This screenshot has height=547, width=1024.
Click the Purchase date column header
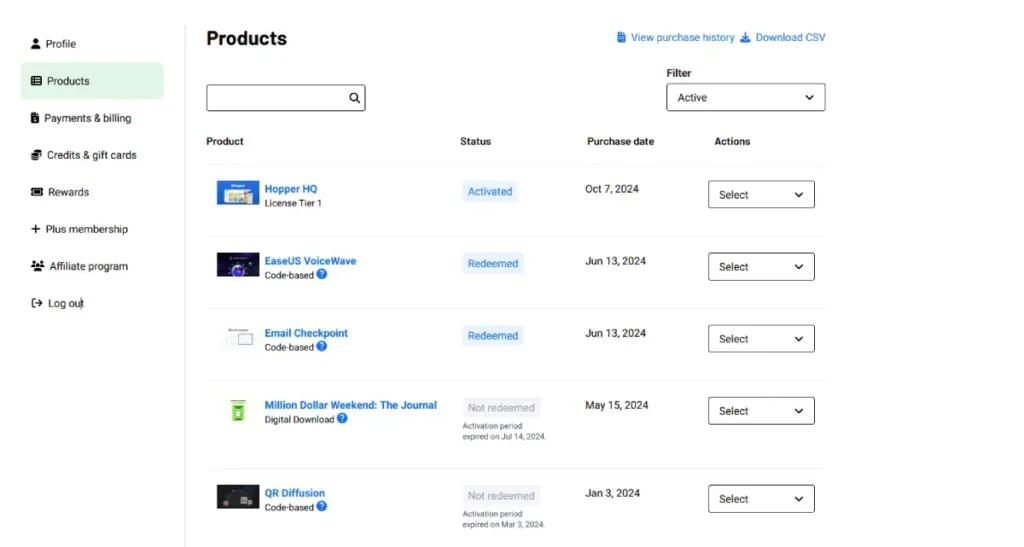[620, 141]
